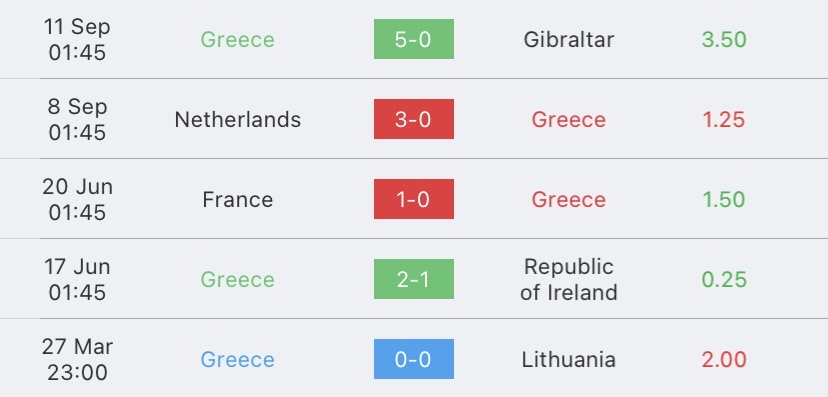Click Greece in the Lithuania match row
This screenshot has height=397, width=828.
238,360
